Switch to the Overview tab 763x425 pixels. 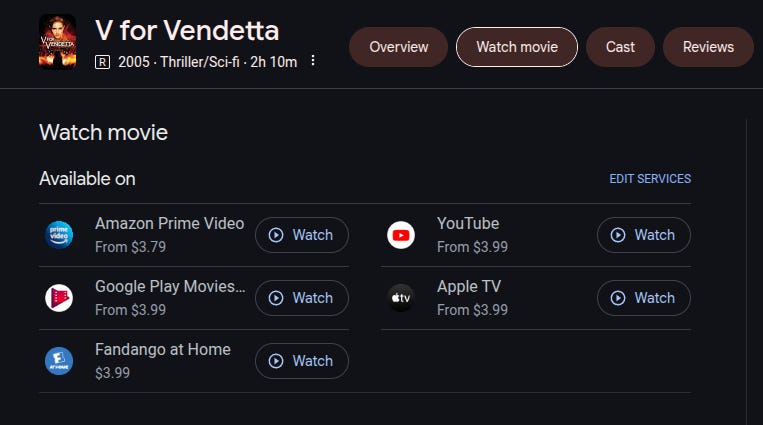tap(399, 47)
